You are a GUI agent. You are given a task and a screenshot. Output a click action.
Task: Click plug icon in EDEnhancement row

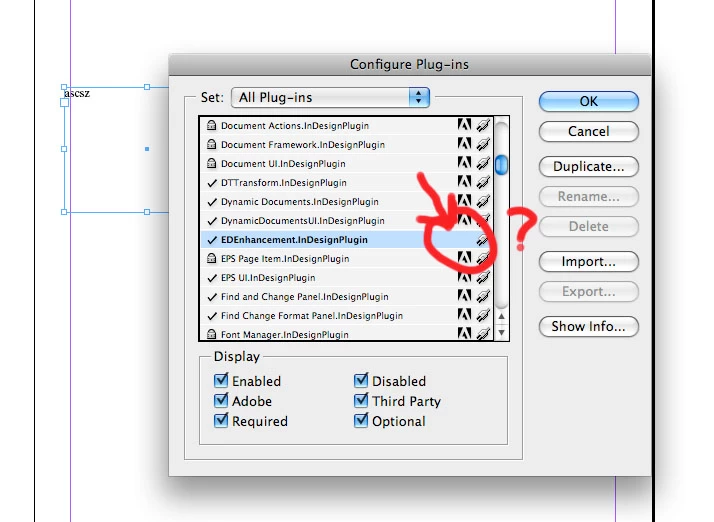coord(483,239)
